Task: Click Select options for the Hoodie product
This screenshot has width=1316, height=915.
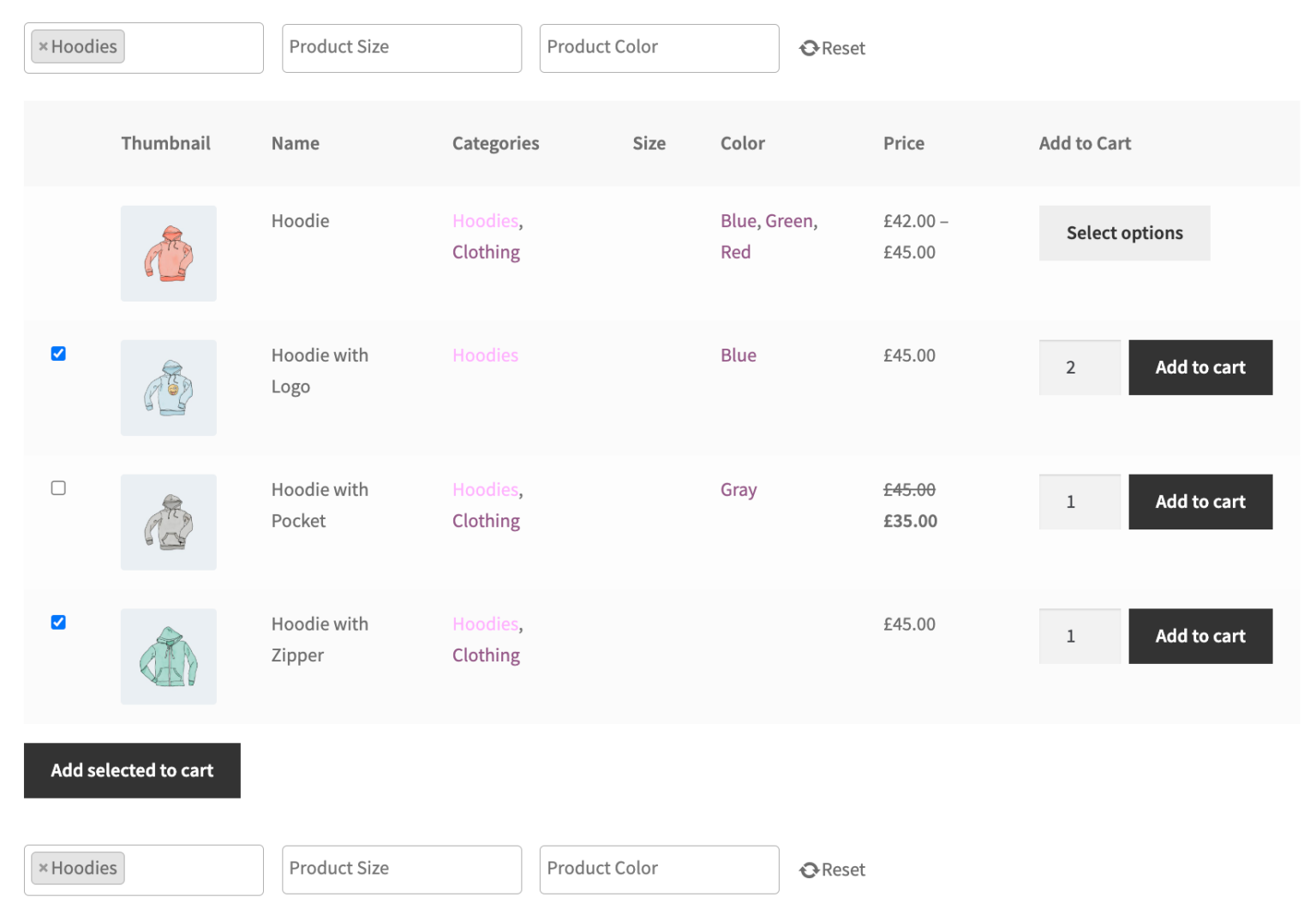Action: pyautogui.click(x=1124, y=233)
